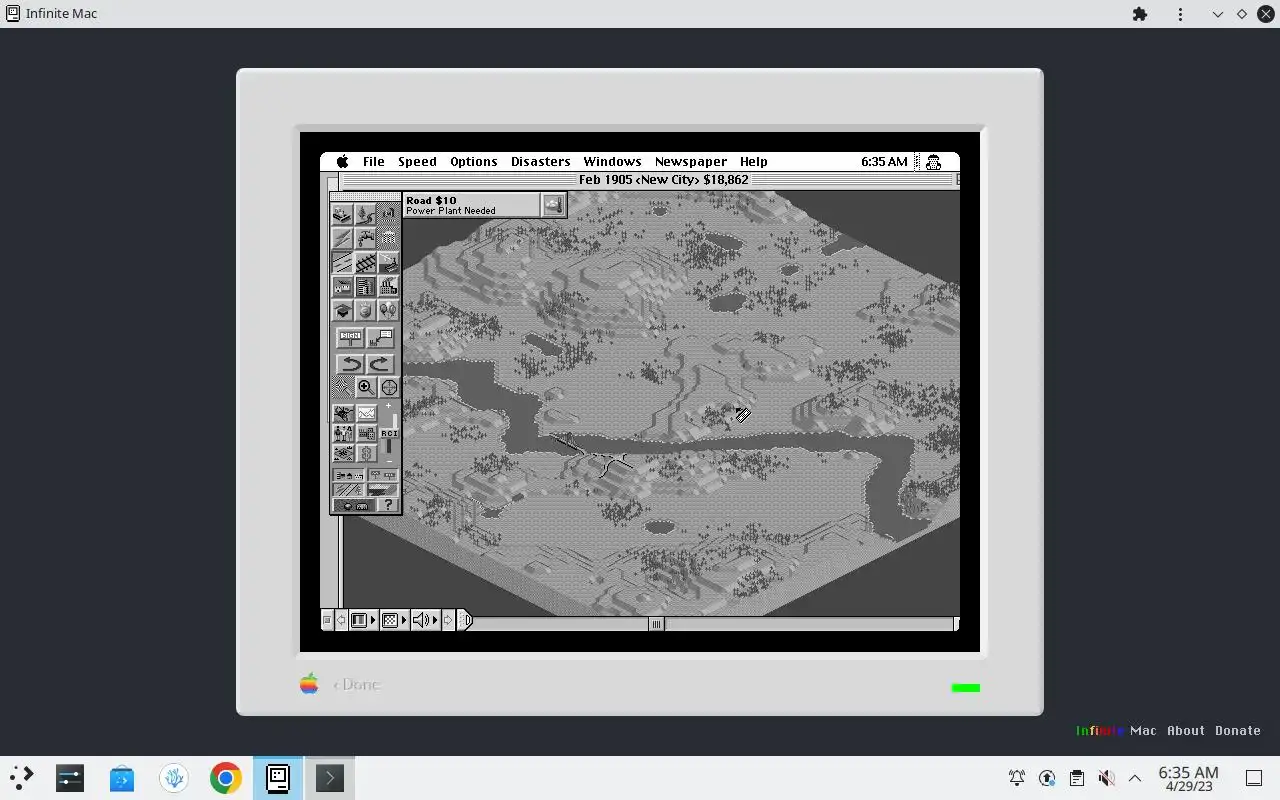This screenshot has width=1280, height=800.
Task: Click the weather status icon
Action: coord(553,205)
